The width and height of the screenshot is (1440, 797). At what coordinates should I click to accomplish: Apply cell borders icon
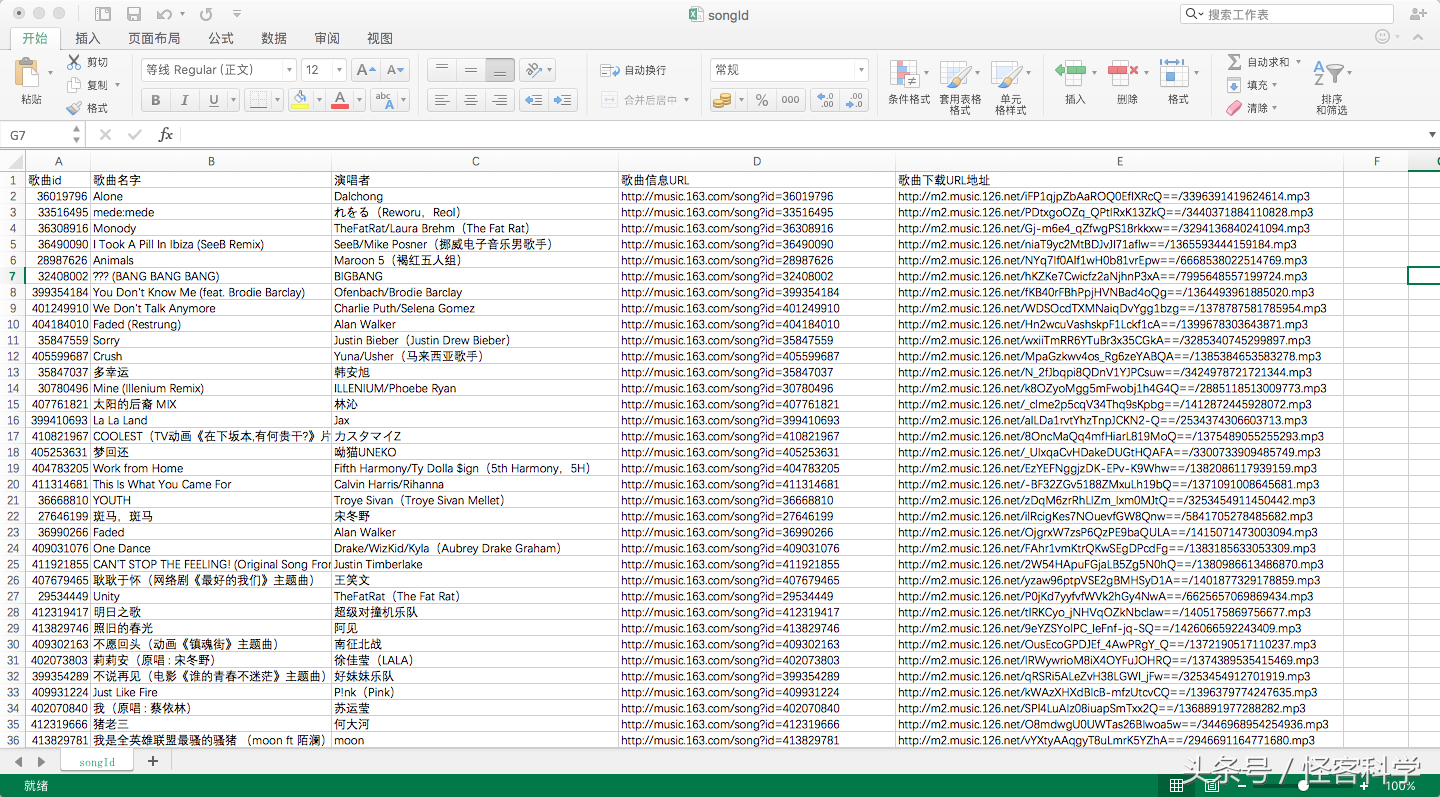click(258, 100)
